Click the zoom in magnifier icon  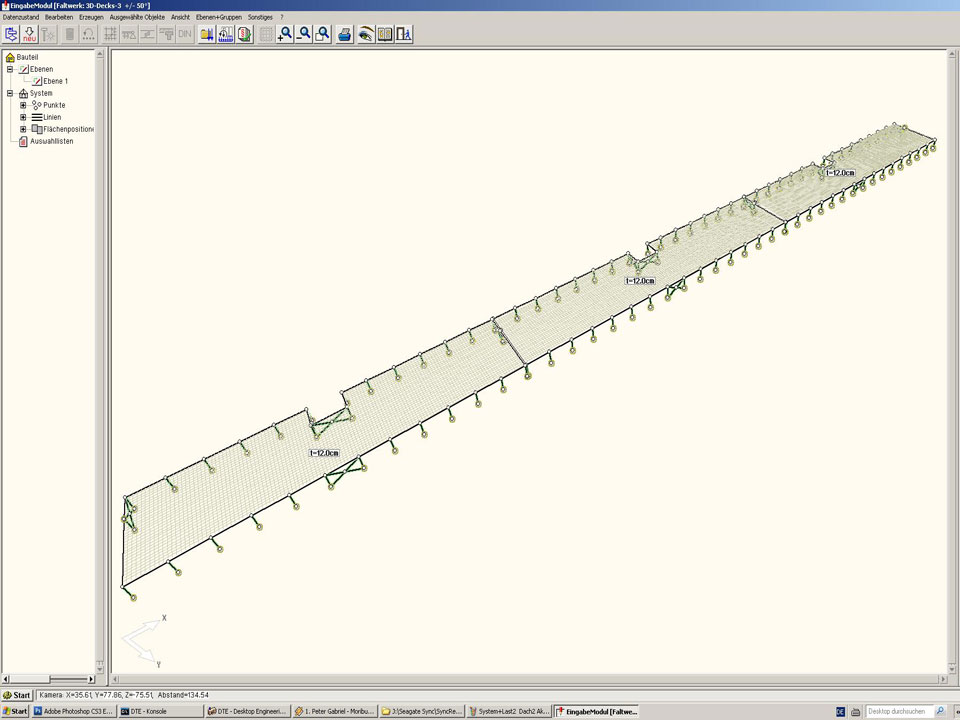click(x=285, y=34)
